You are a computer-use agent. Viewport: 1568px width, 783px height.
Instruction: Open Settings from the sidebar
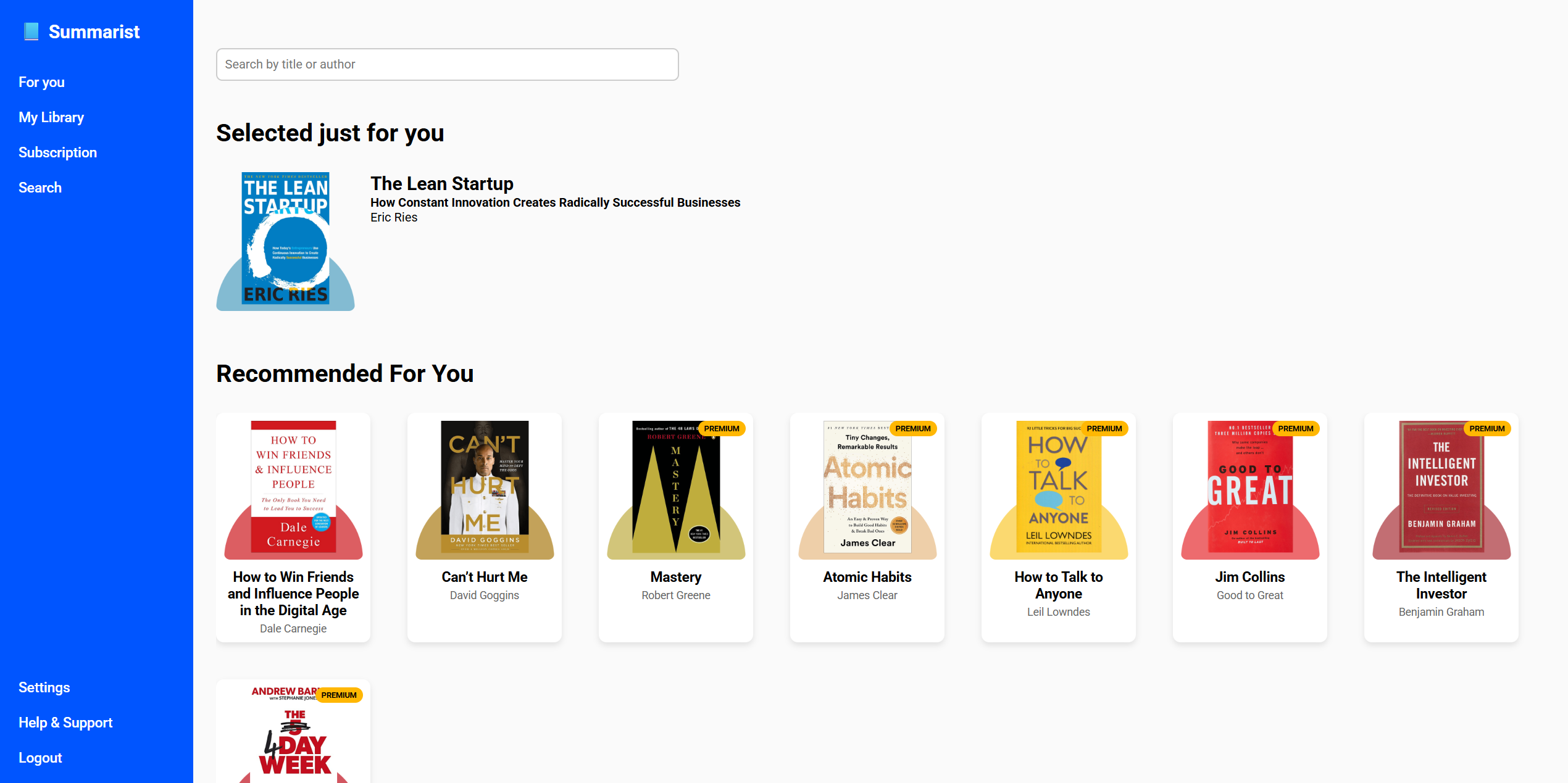point(44,687)
